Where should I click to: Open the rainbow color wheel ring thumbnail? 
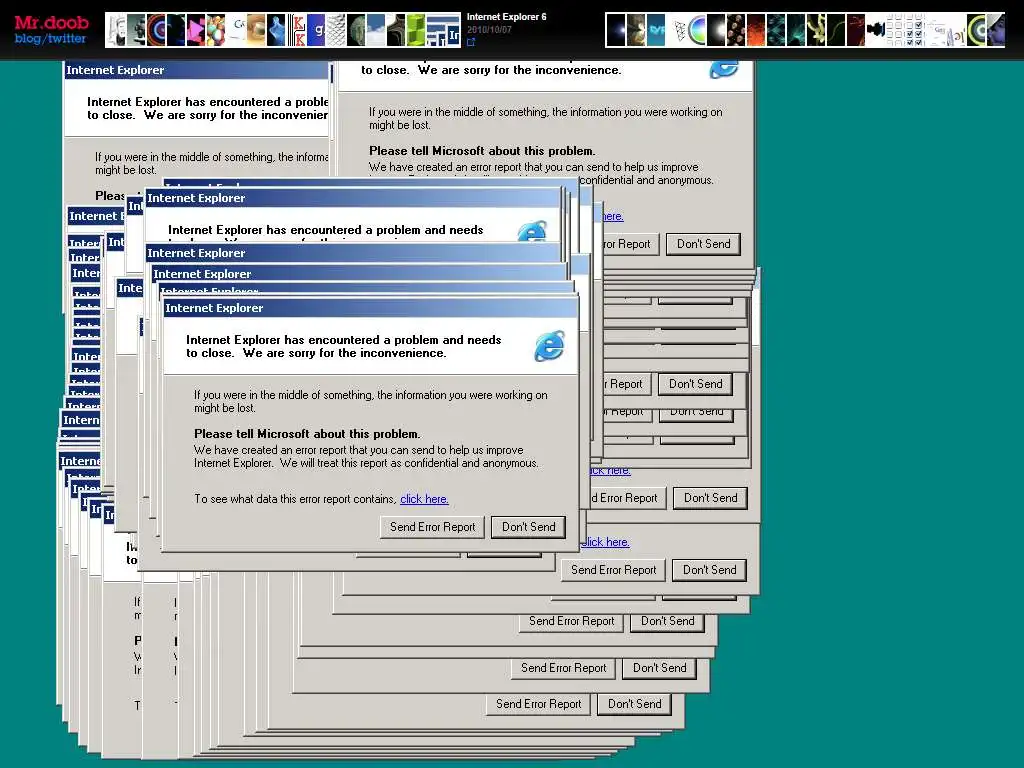click(x=697, y=30)
